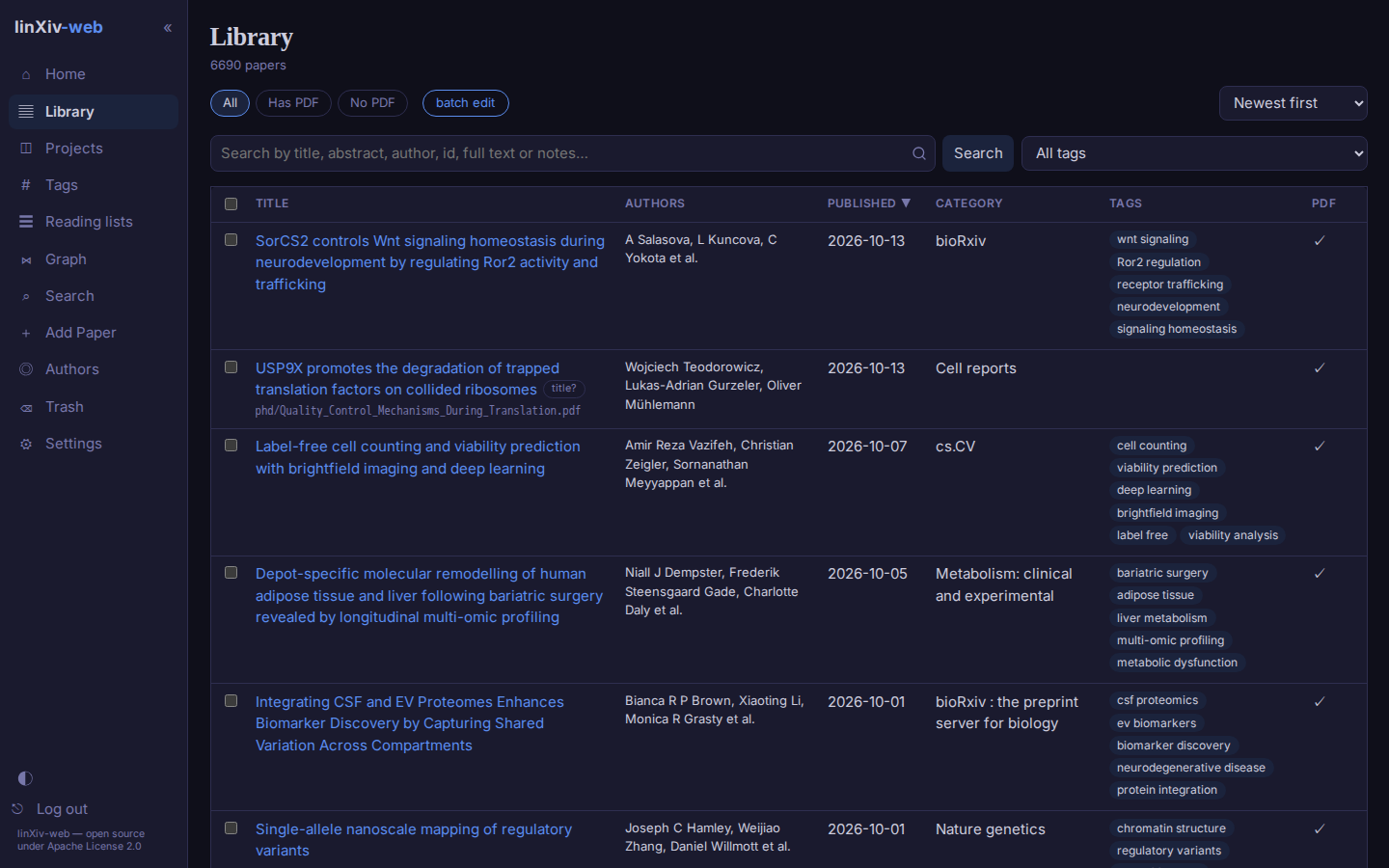Click the Settings gear icon

coord(26,444)
